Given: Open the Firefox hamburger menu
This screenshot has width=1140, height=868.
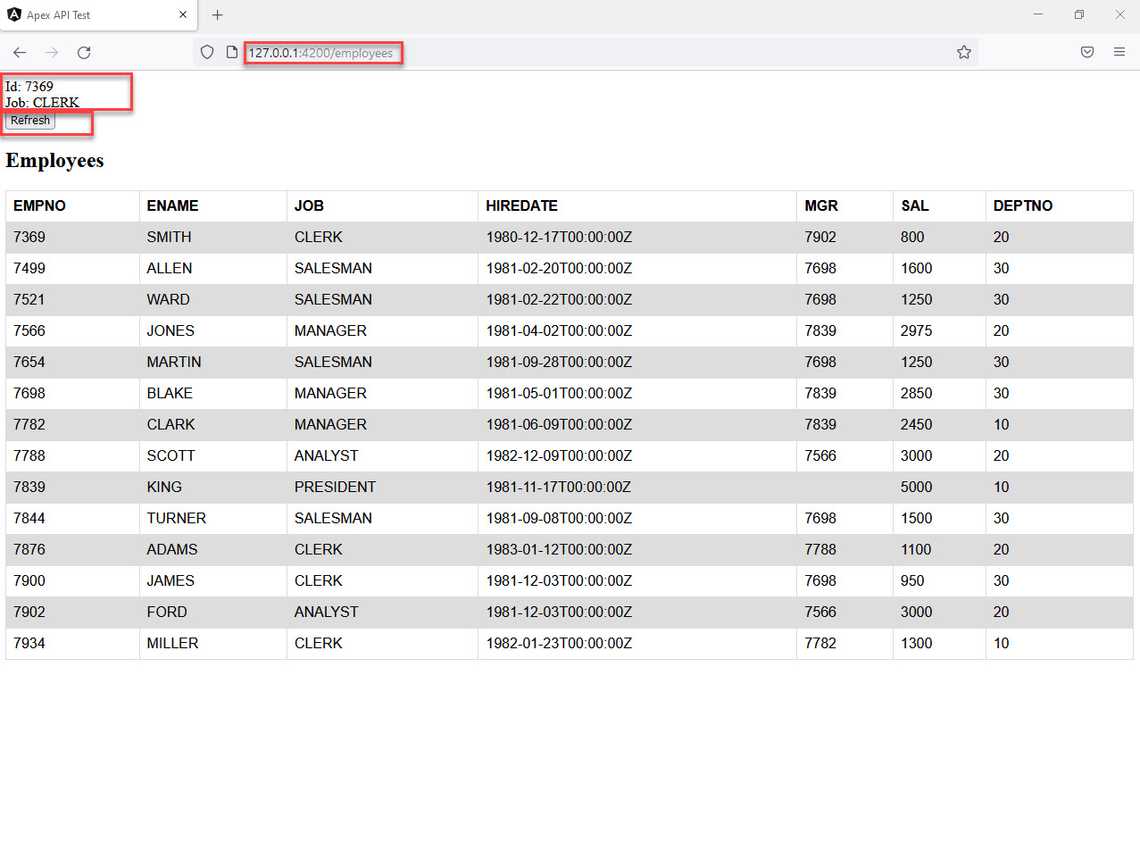Looking at the screenshot, I should 1119,52.
